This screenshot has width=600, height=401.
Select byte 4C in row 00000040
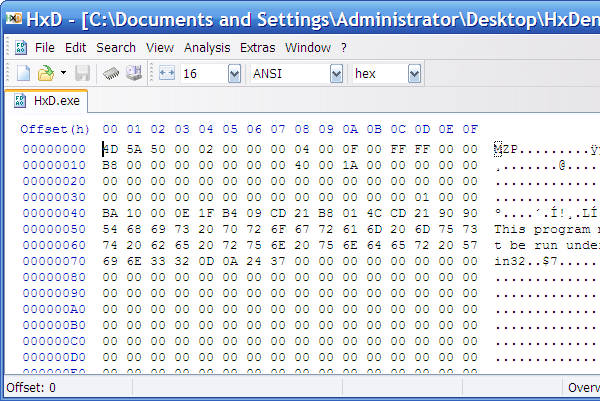click(374, 213)
